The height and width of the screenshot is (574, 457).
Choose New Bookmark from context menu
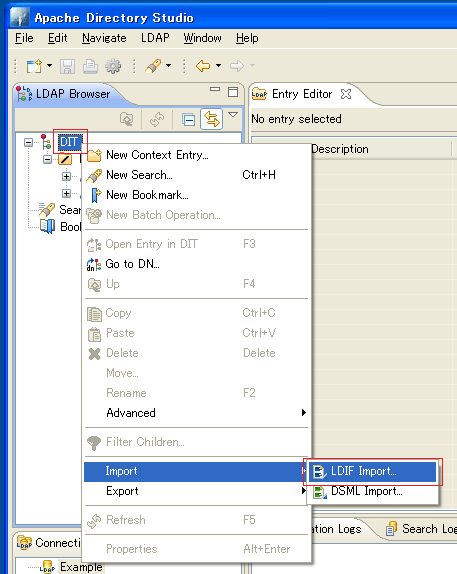click(196, 195)
